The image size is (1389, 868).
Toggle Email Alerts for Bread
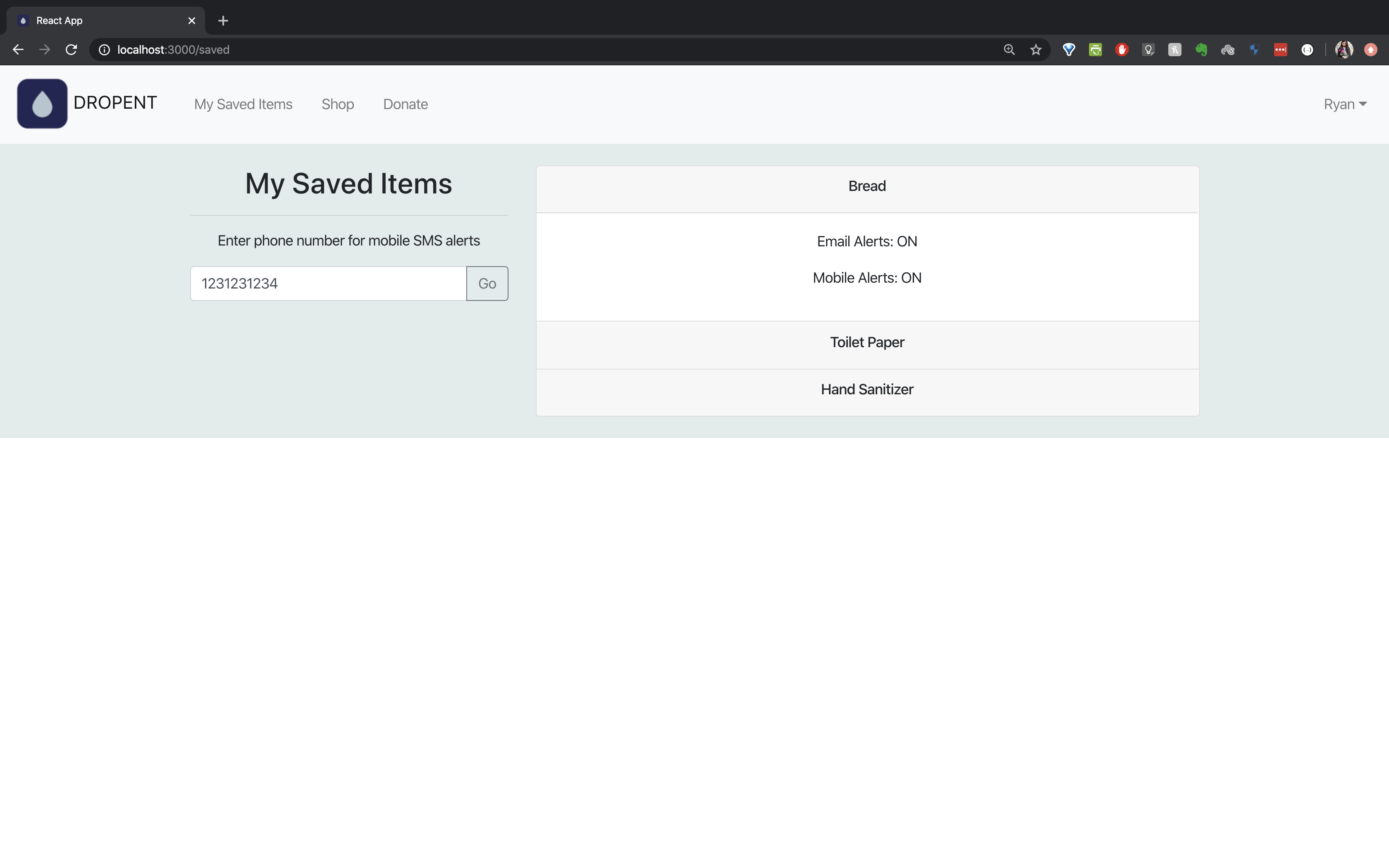pos(867,242)
